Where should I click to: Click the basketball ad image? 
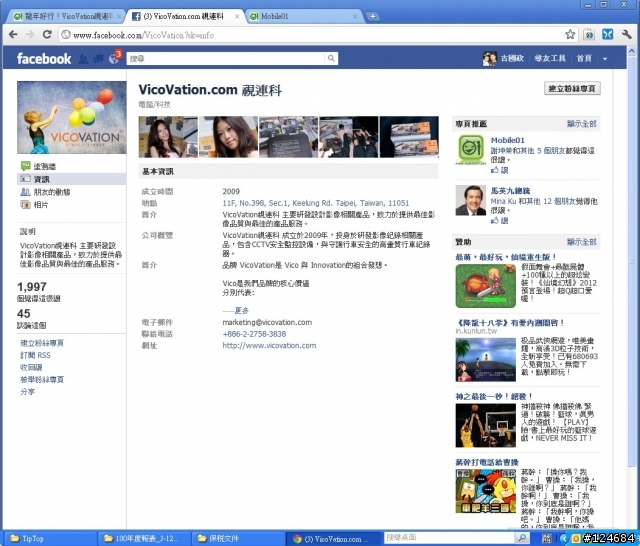coord(485,425)
